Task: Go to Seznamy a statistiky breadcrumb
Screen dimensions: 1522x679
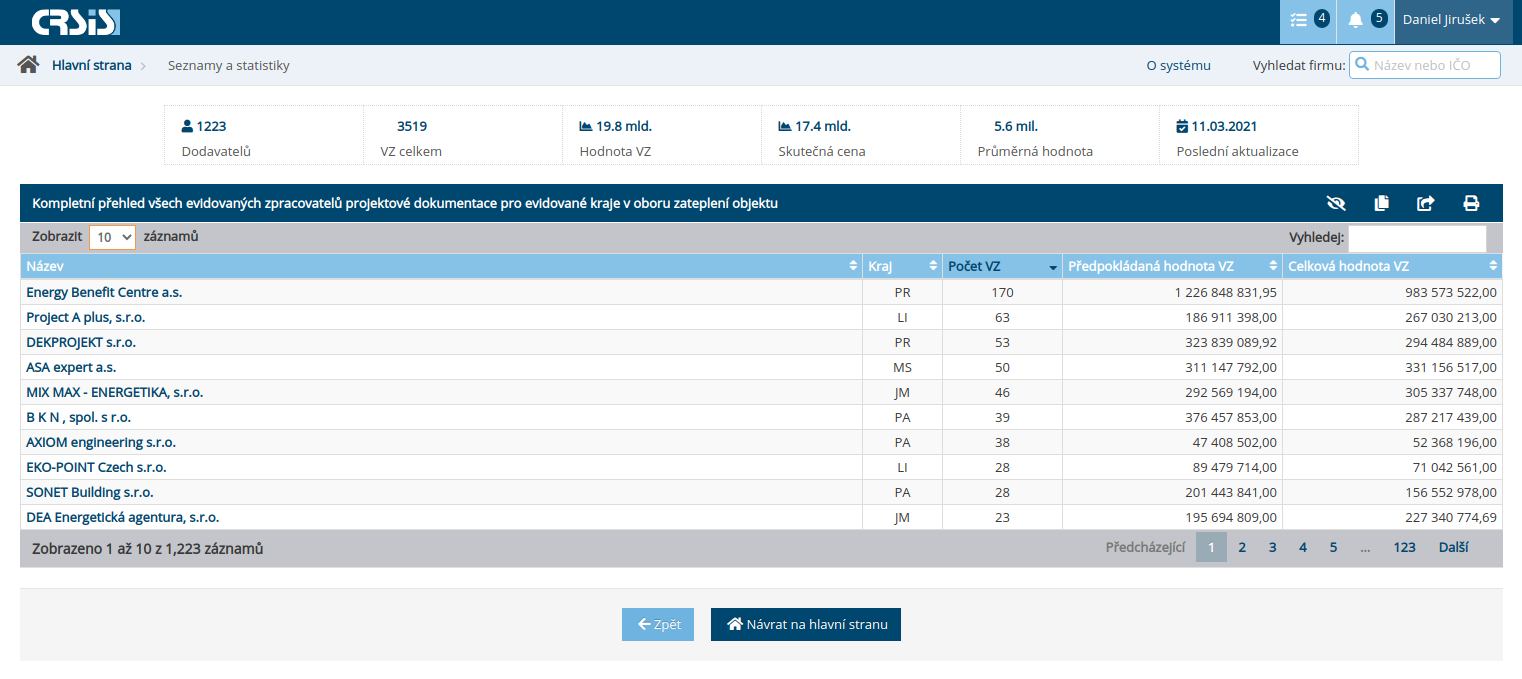Action: 228,66
